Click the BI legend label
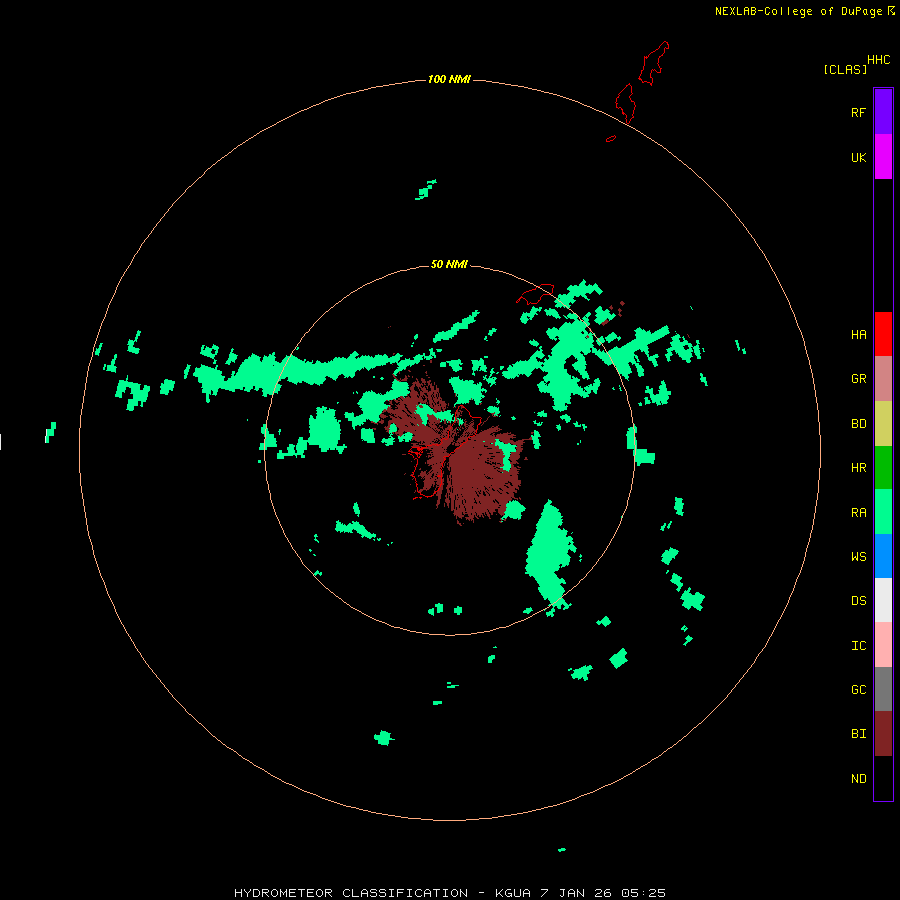900x900 pixels. 858,734
